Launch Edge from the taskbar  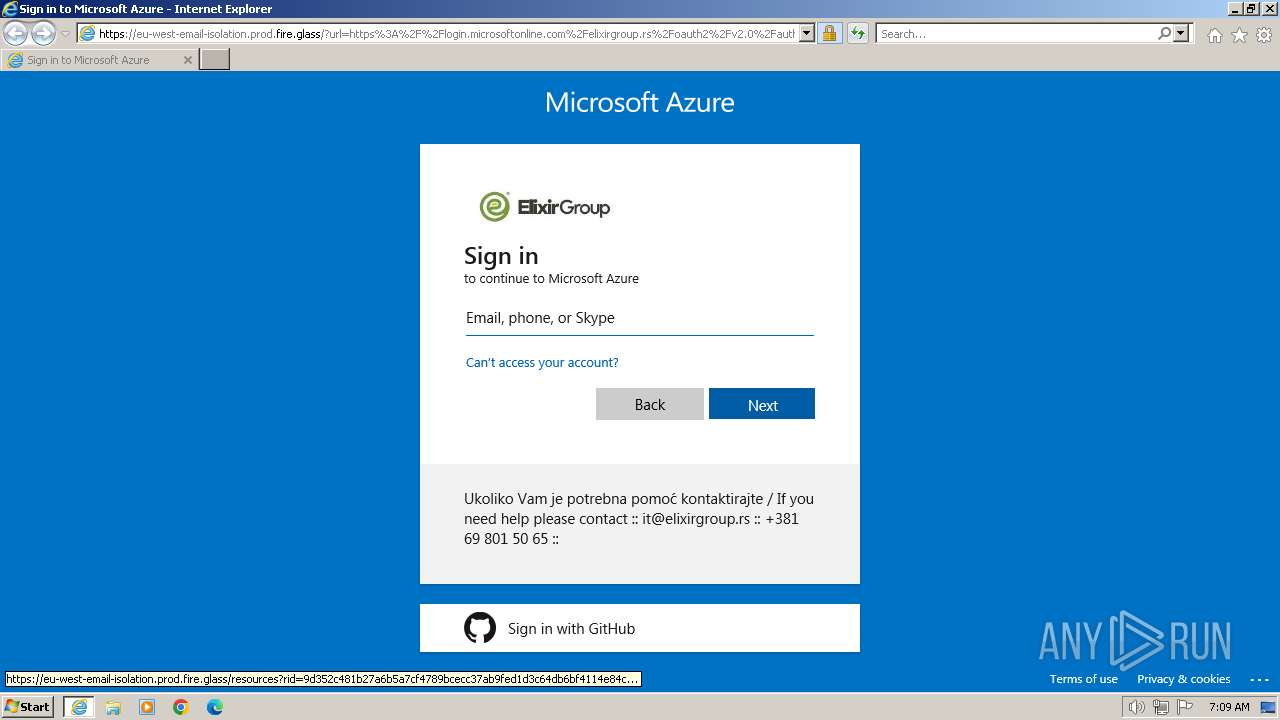[x=215, y=707]
